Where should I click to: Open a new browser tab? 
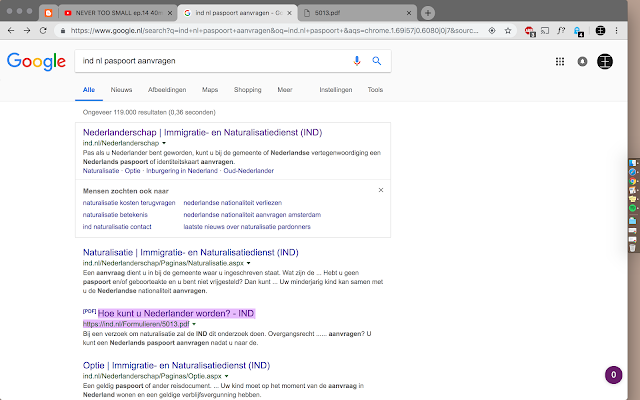click(x=427, y=13)
